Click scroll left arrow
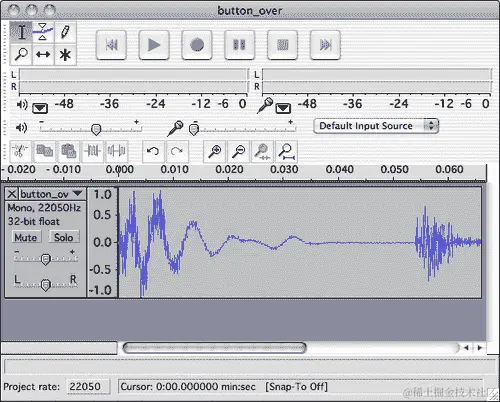This screenshot has height=402, width=500. 466,348
